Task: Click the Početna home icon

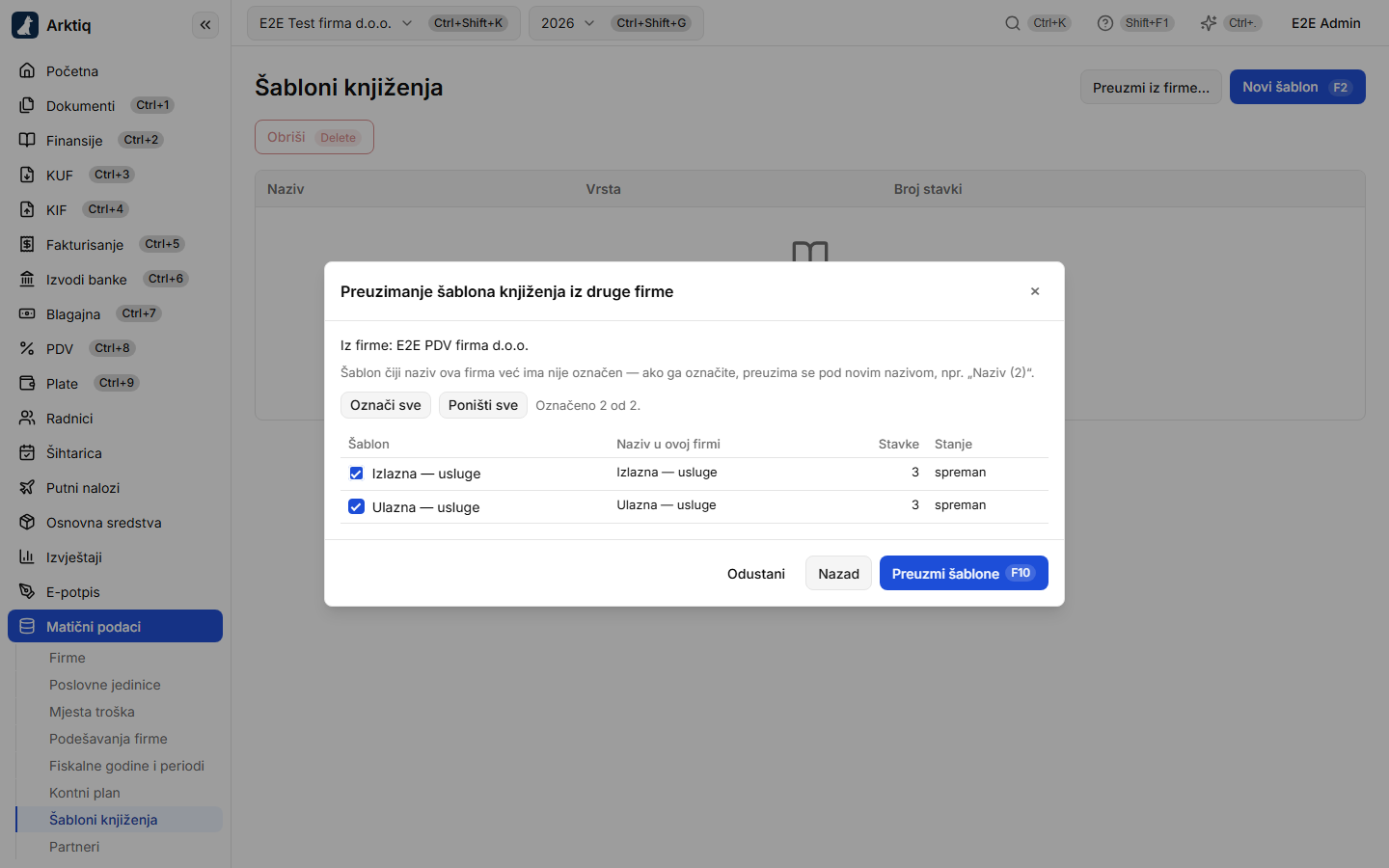Action: pos(27,70)
